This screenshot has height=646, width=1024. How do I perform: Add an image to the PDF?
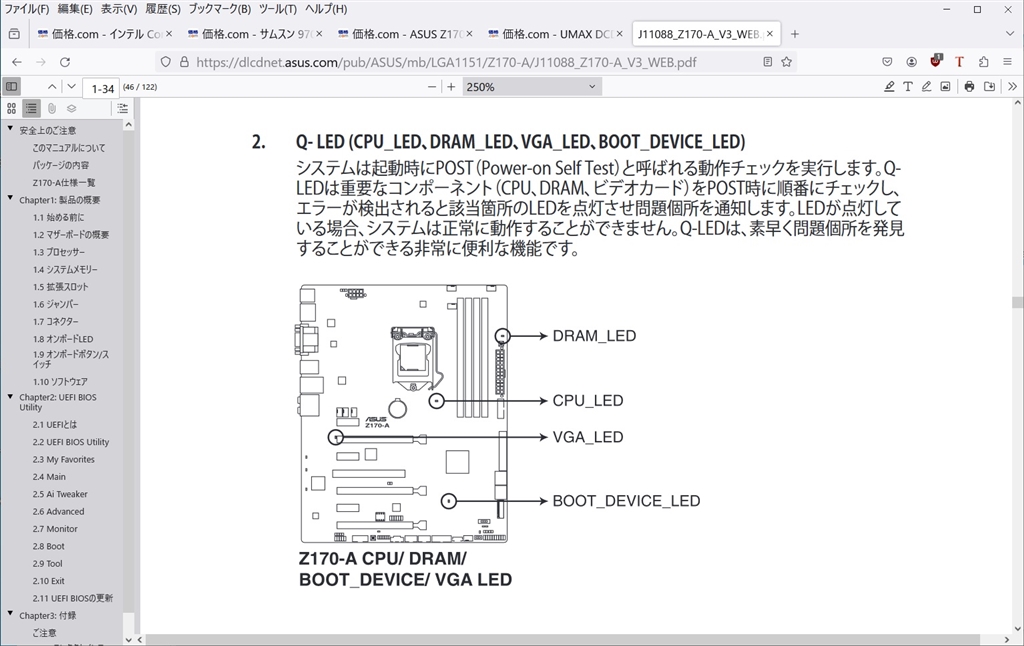click(x=945, y=86)
